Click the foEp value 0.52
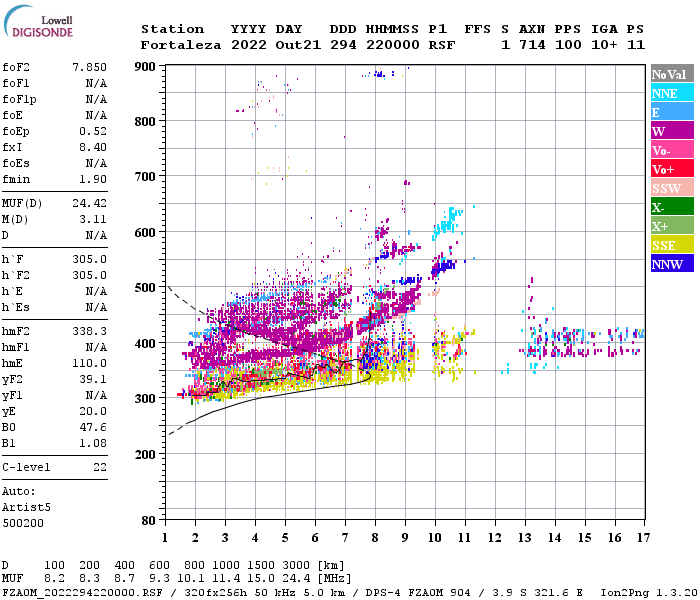Viewport: 700px width, 600px height. (x=93, y=131)
